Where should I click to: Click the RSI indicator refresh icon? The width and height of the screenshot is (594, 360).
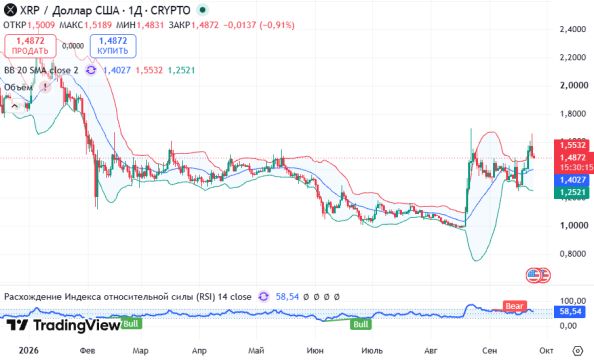[264, 296]
